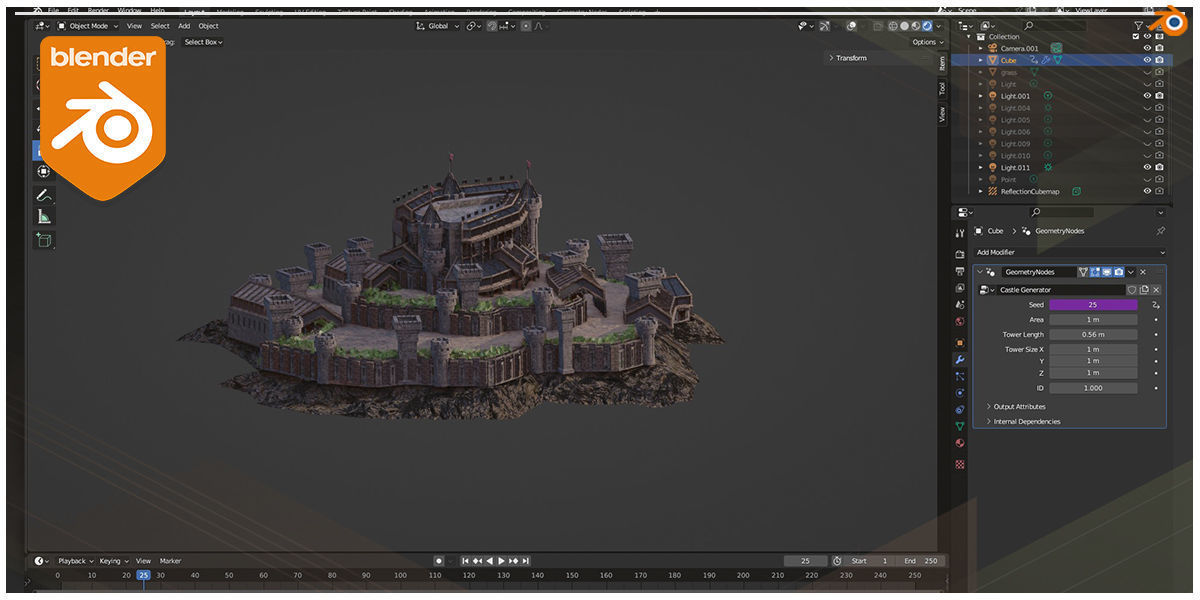Click the proportional editing icon in the header
Image resolution: width=1200 pixels, height=600 pixels.
[526, 26]
